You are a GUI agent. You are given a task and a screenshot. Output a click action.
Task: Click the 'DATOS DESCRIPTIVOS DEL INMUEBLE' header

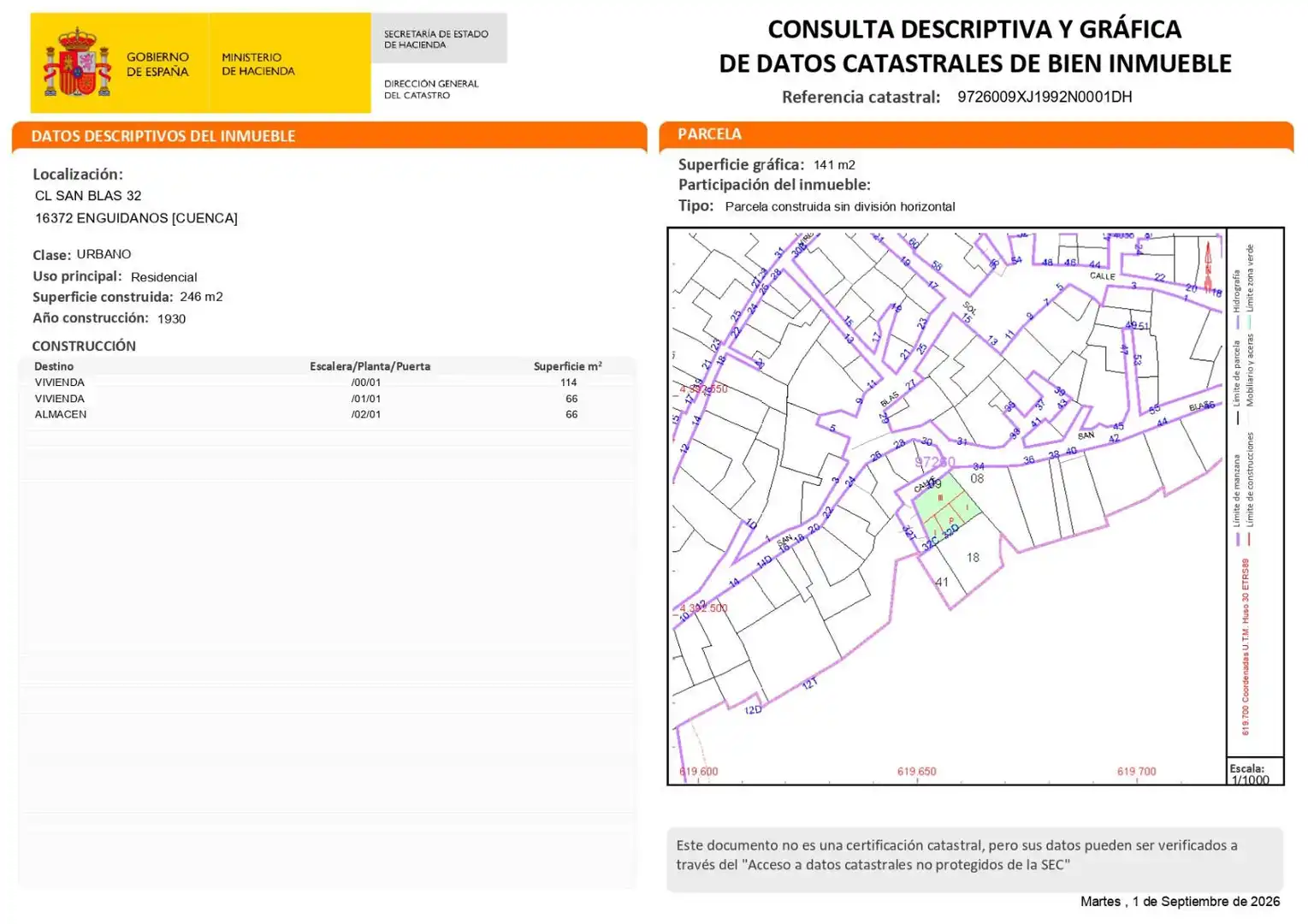tap(163, 136)
